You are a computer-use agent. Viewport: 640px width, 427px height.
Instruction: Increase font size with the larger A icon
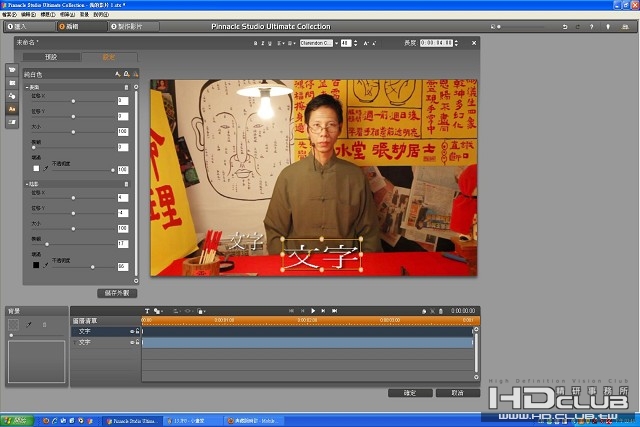[366, 43]
